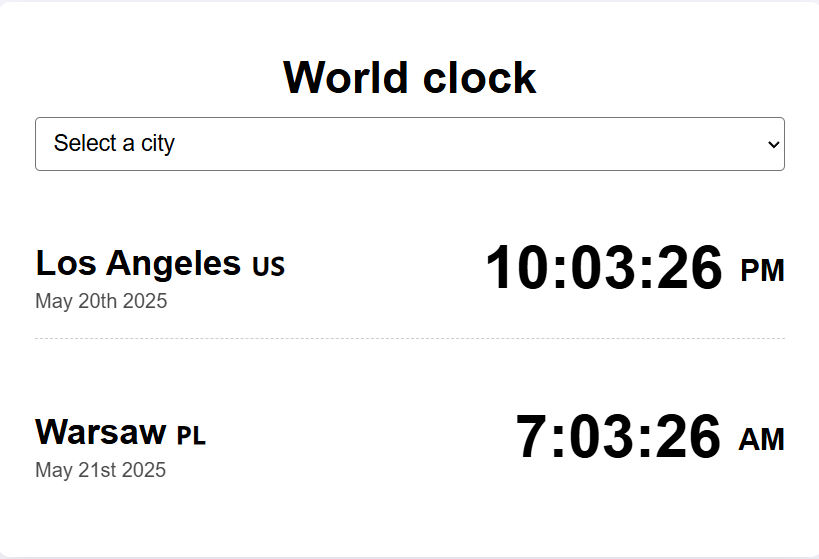The image size is (819, 559).
Task: Click the dropdown chevron arrow
Action: tap(774, 144)
